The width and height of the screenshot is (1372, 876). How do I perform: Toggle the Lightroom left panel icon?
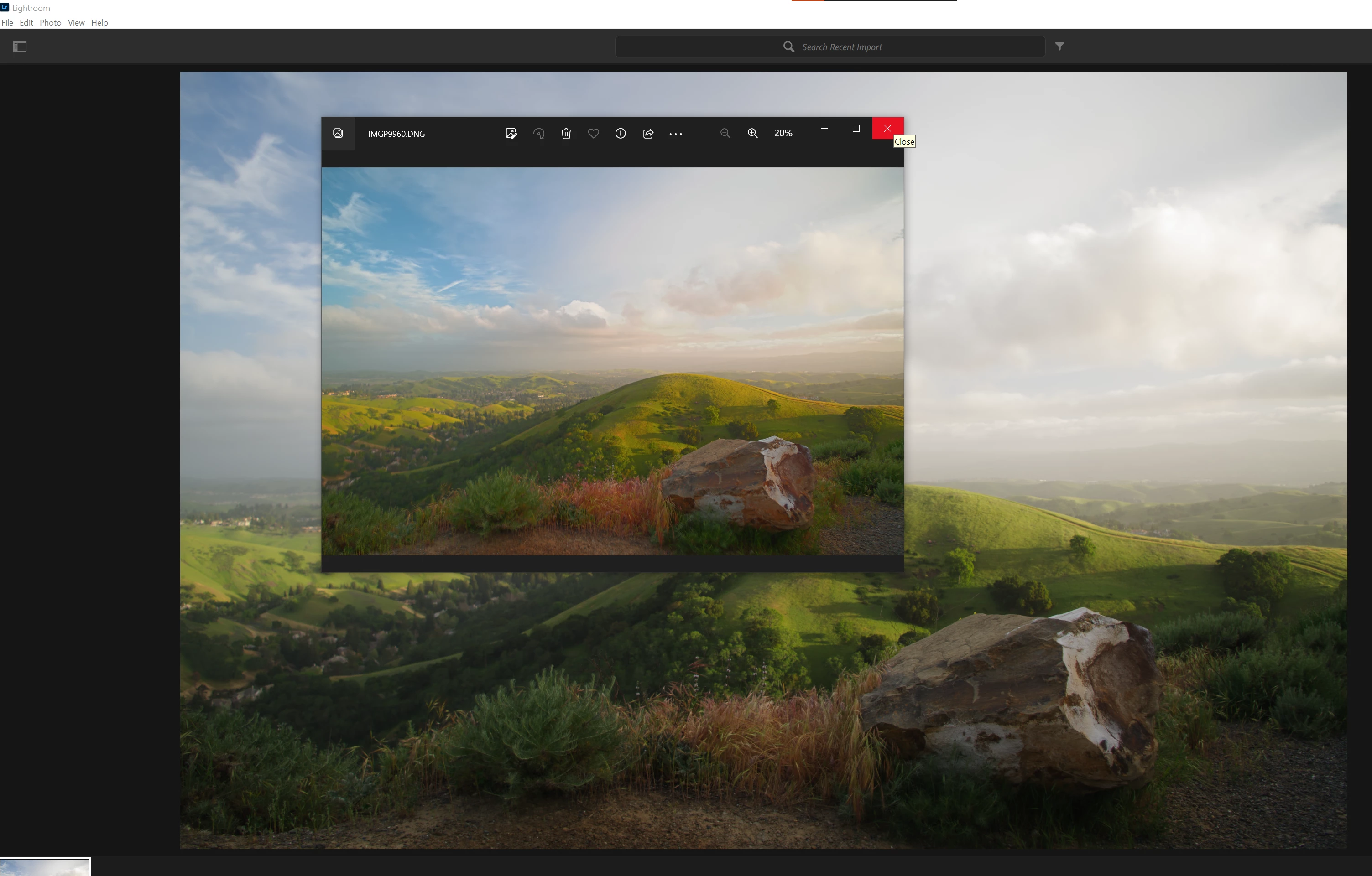tap(20, 47)
